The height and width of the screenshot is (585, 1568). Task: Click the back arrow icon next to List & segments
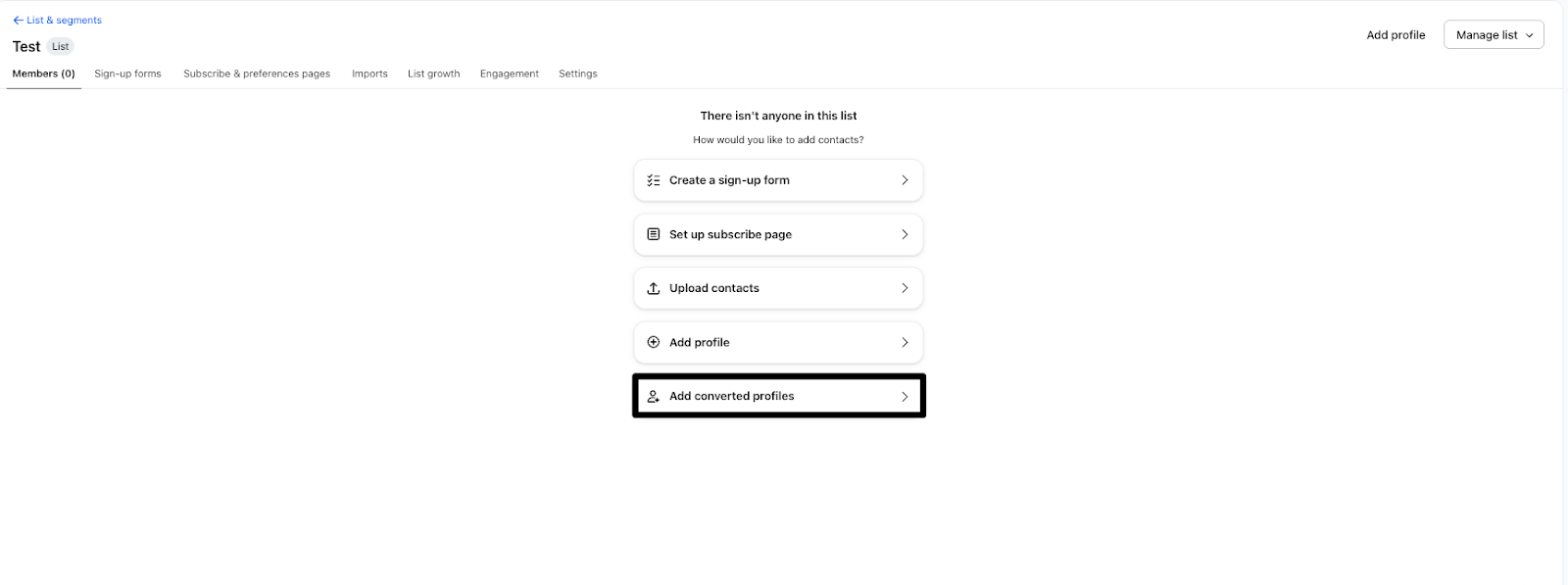(18, 21)
